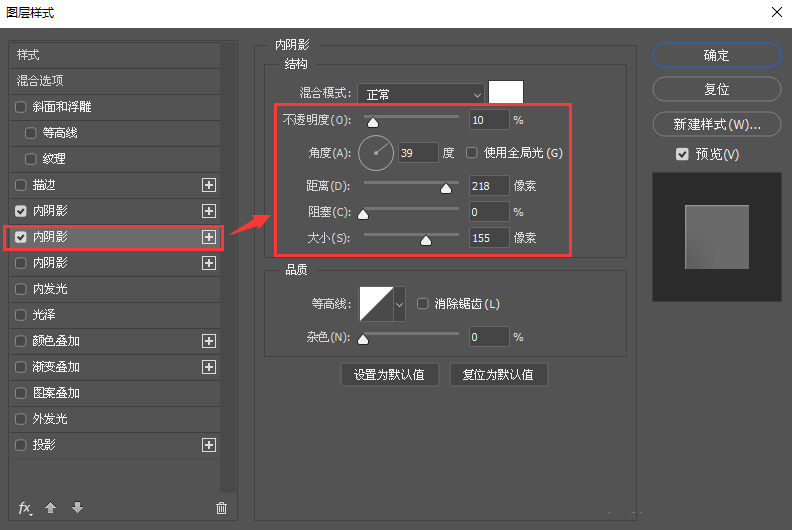792x530 pixels.
Task: Open the 等高线 contour picker arrow
Action: [399, 304]
